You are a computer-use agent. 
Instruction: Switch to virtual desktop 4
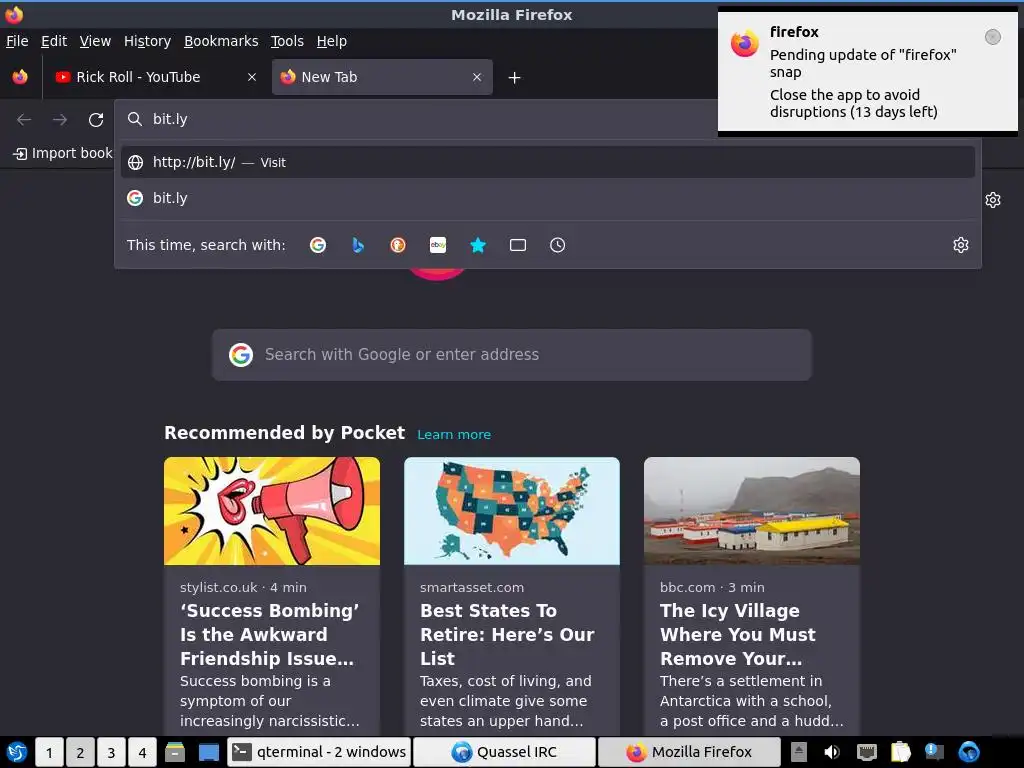142,752
